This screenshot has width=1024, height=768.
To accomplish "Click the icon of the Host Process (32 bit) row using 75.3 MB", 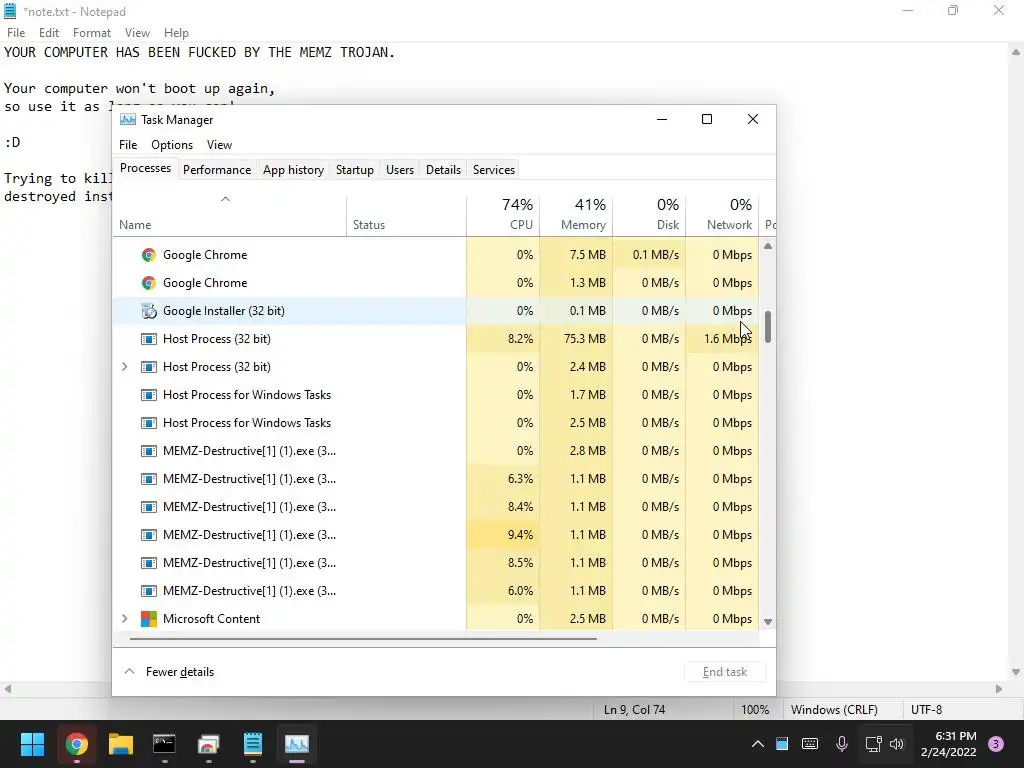I will [149, 339].
